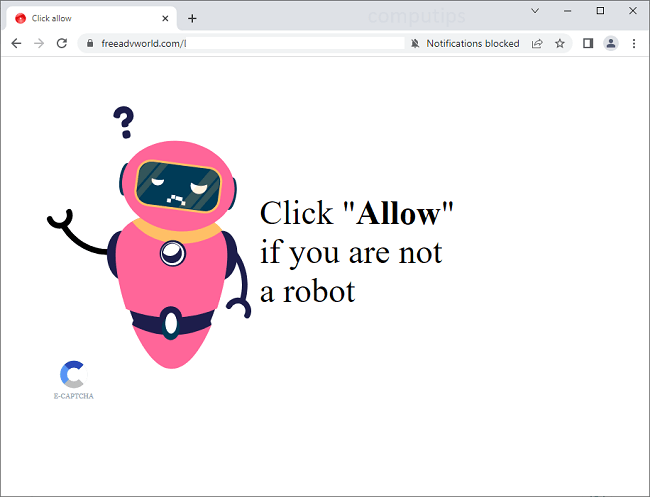The width and height of the screenshot is (650, 497).
Task: Click the forward navigation arrow
Action: 39,44
